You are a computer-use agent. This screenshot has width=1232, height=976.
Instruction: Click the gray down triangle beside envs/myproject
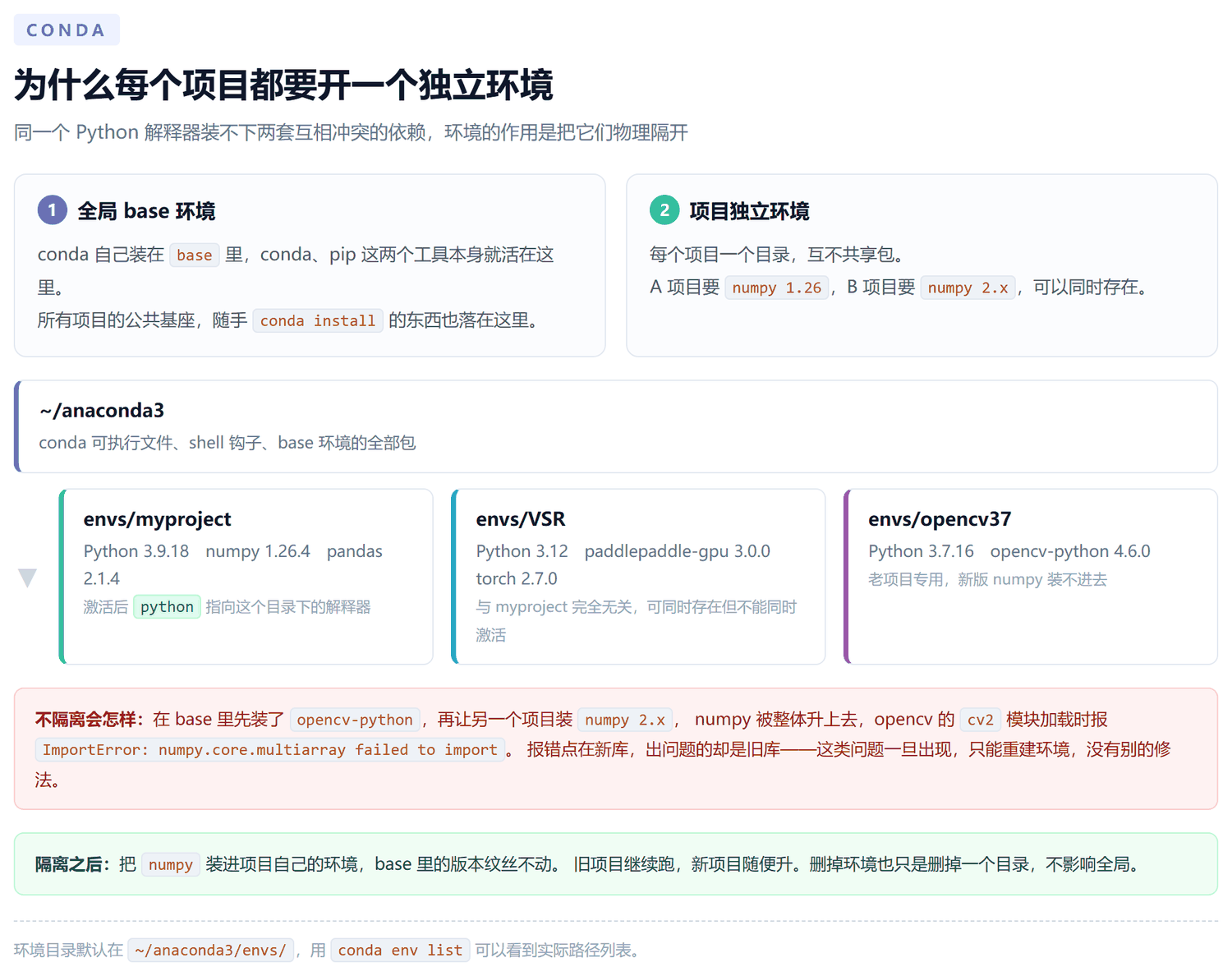28,578
